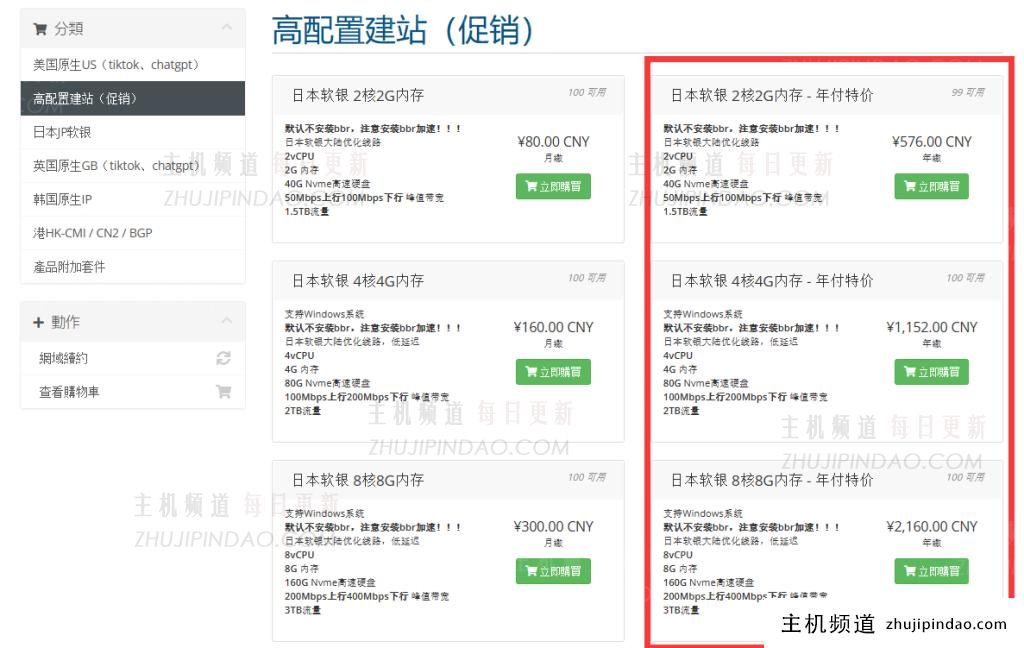Click the cart icon in the 4核4G 年付特价 buy button

click(908, 371)
